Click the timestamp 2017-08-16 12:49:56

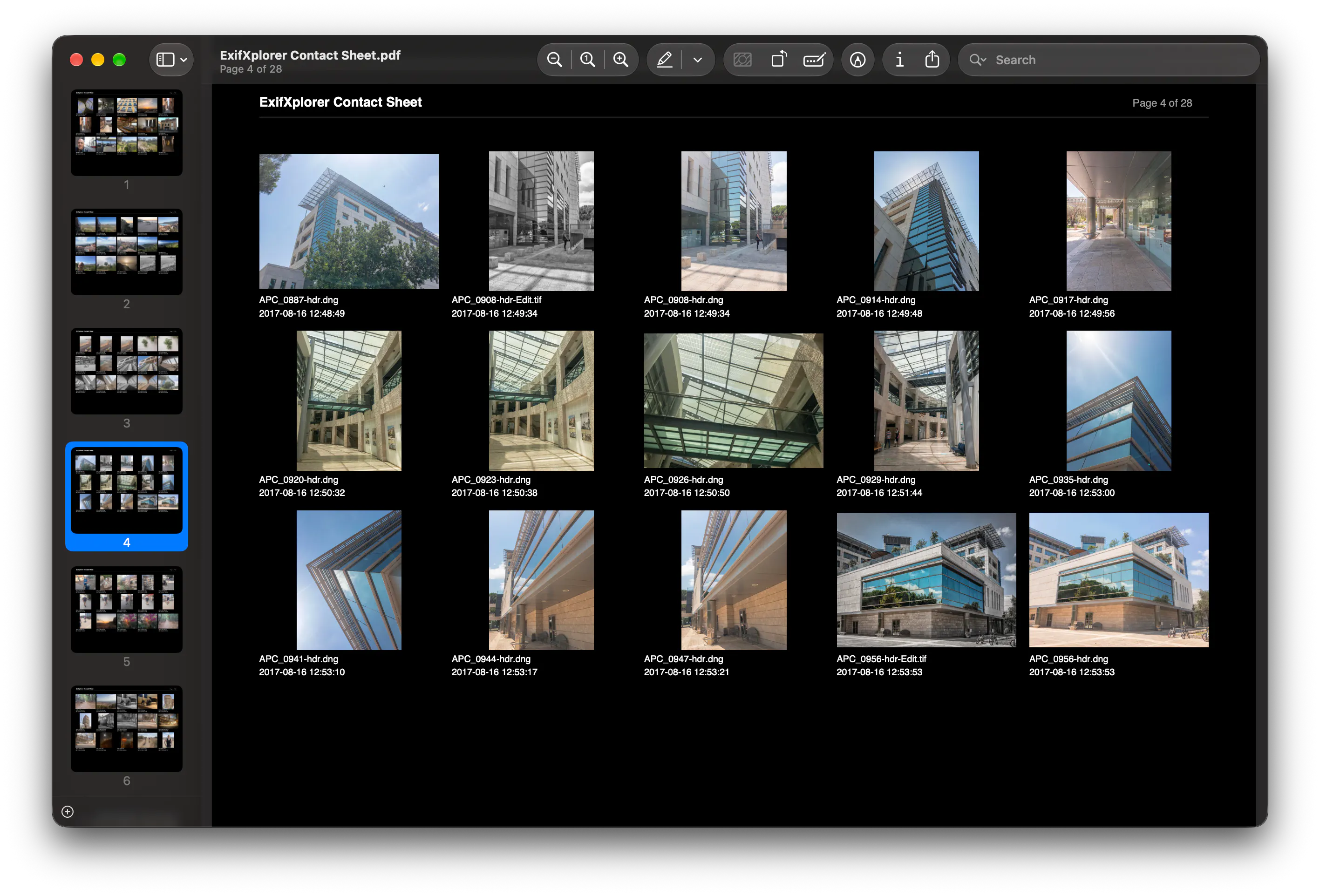coord(1072,313)
